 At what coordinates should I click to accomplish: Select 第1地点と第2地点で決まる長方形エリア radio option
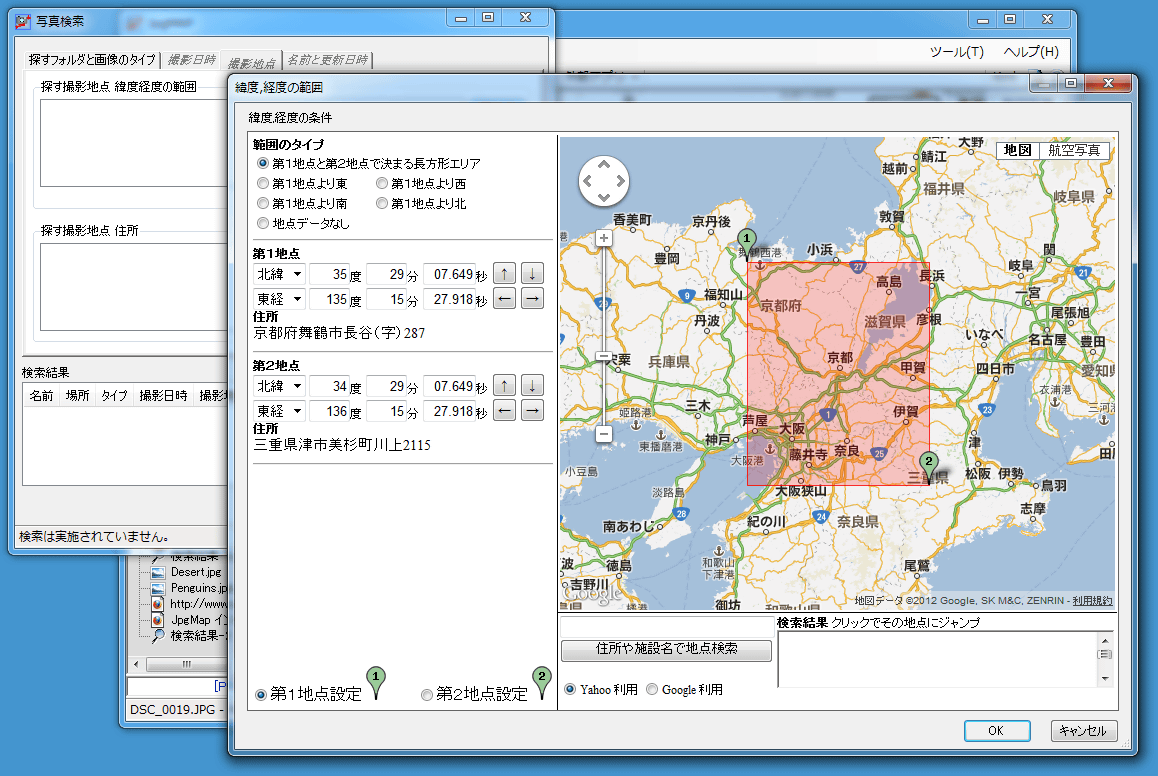tap(262, 163)
